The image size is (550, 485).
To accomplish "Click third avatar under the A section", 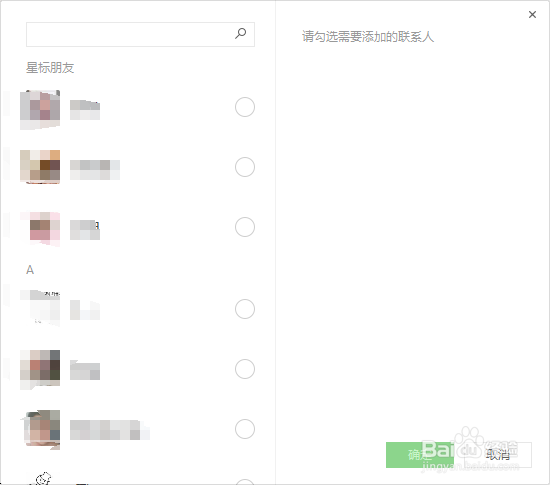I will click(40, 430).
